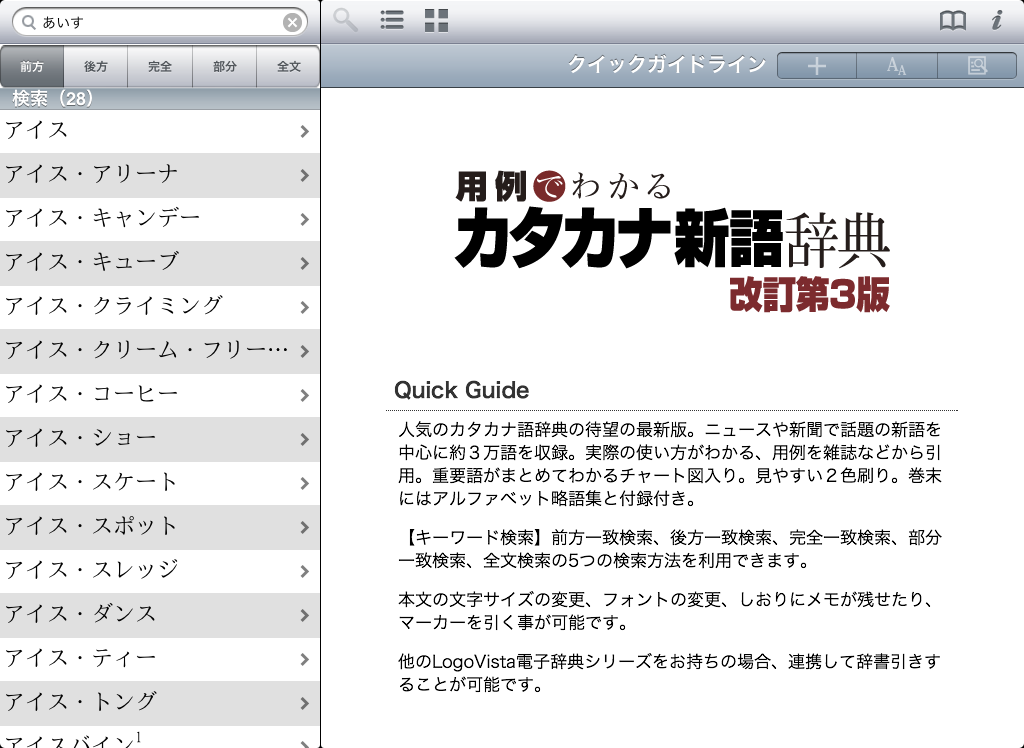Expand the アイス・コーヒー entry chevron
1024x748 pixels.
[304, 395]
